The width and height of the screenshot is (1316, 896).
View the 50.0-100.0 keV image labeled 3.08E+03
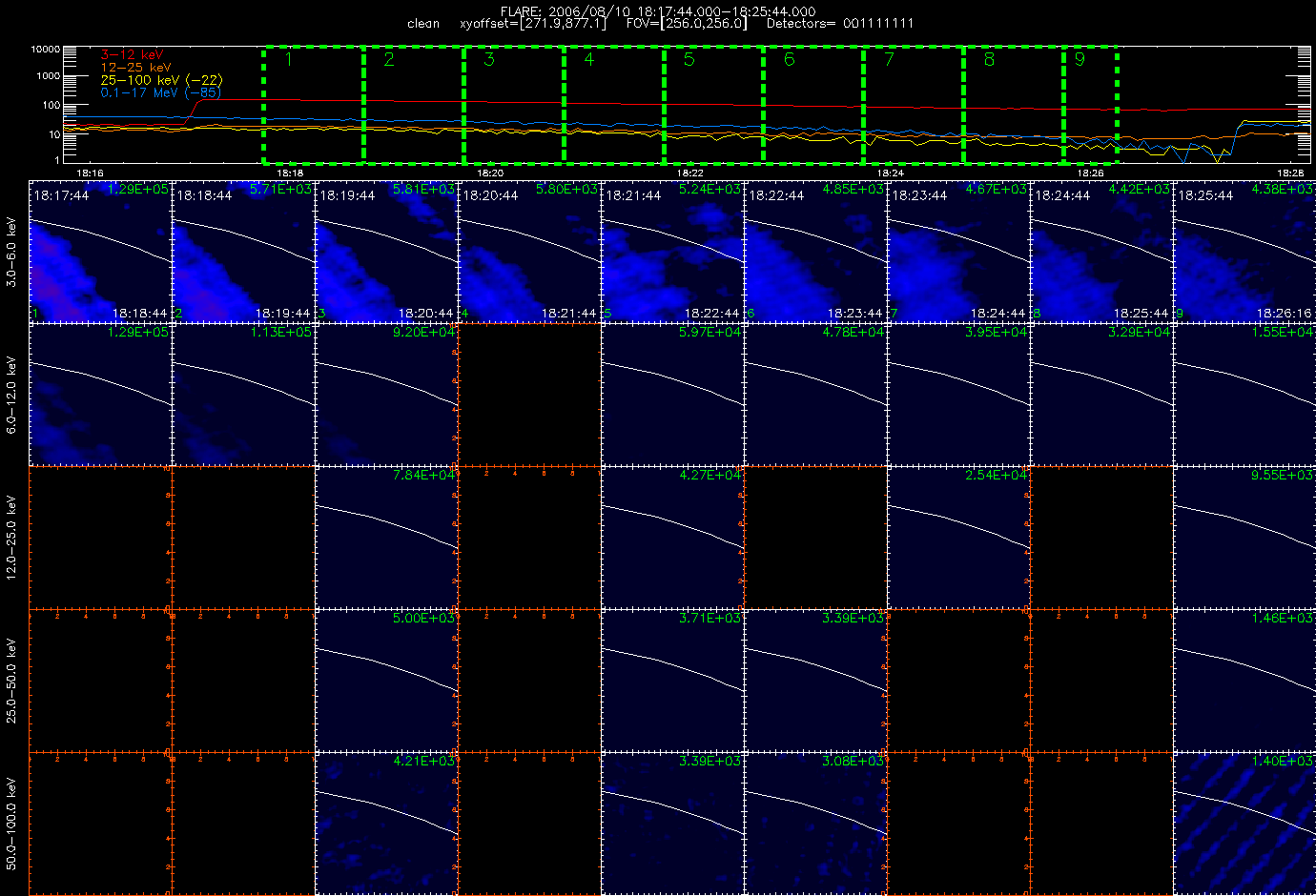(x=816, y=824)
